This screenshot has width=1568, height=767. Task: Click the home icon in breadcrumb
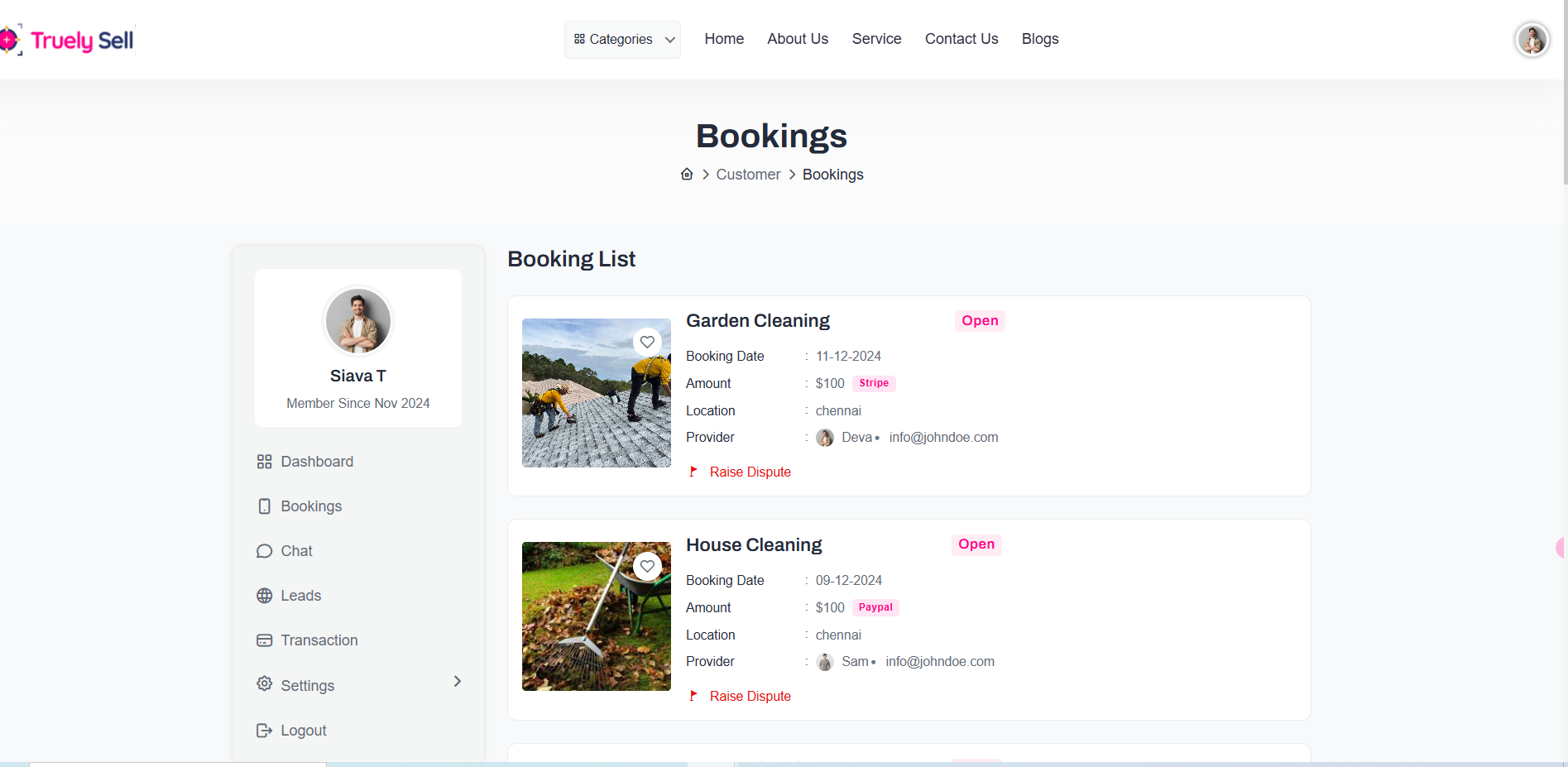tap(687, 174)
